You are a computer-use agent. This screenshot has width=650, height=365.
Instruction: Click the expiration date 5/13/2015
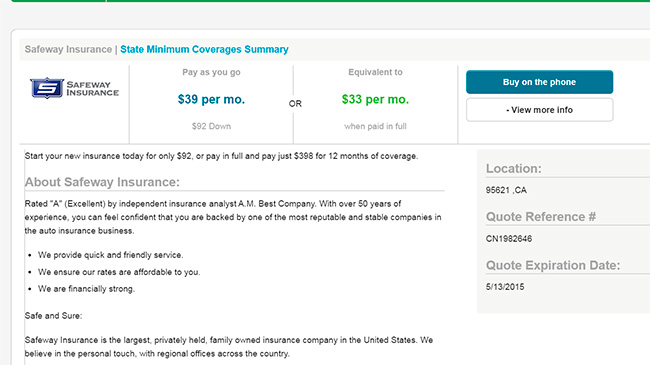pyautogui.click(x=505, y=287)
